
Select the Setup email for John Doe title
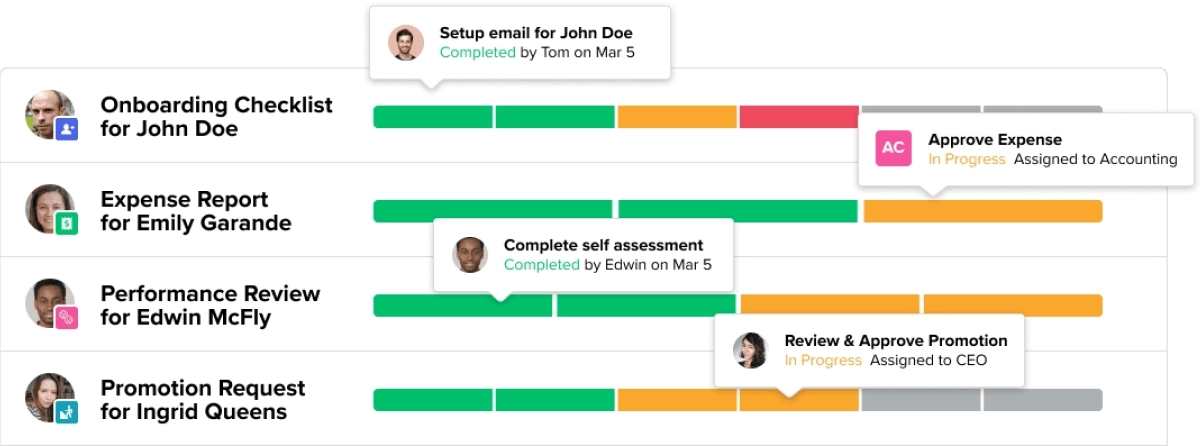tap(536, 33)
